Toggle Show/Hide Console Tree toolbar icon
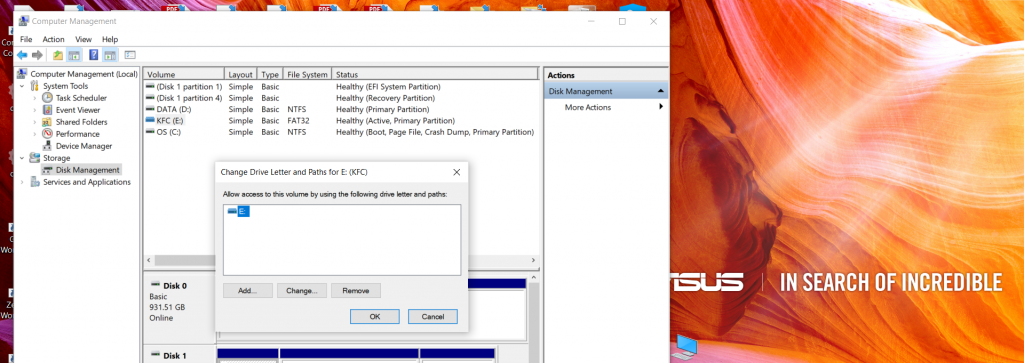This screenshot has width=1024, height=363. (x=74, y=55)
